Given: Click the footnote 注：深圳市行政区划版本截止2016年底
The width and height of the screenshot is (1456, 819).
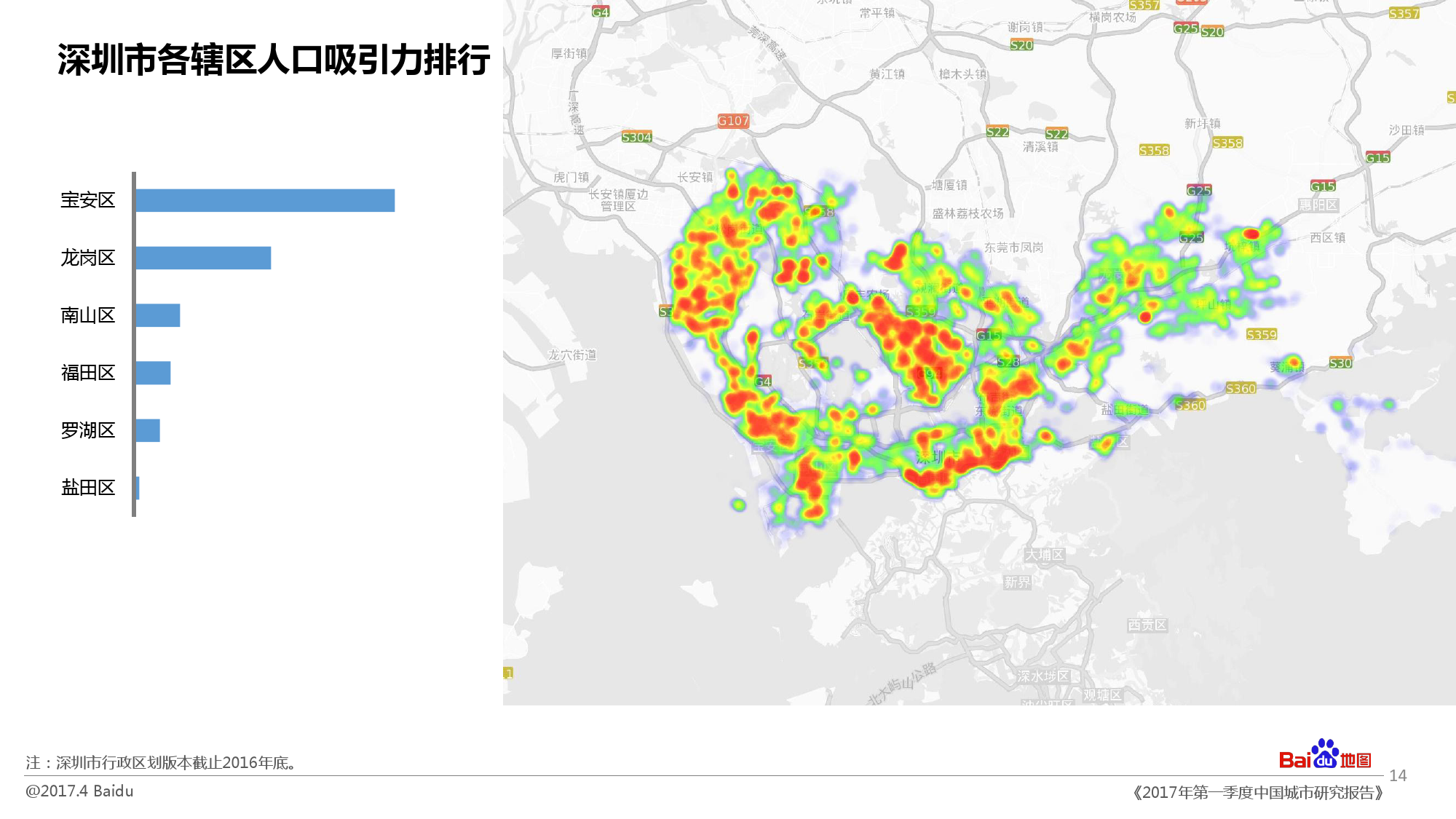Looking at the screenshot, I should tap(161, 762).
